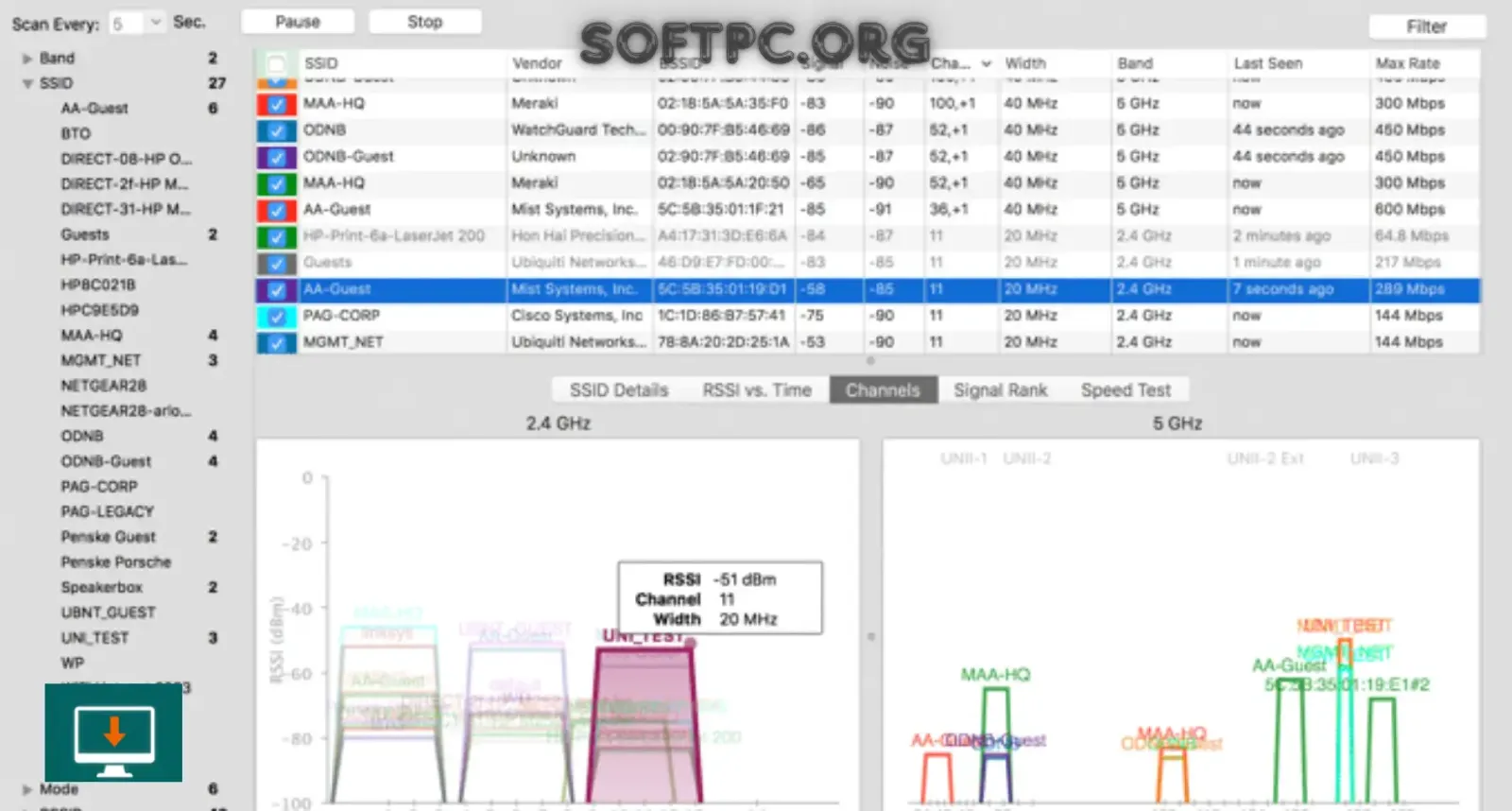This screenshot has width=1512, height=811.
Task: Sort table by Width column header
Action: point(1025,63)
